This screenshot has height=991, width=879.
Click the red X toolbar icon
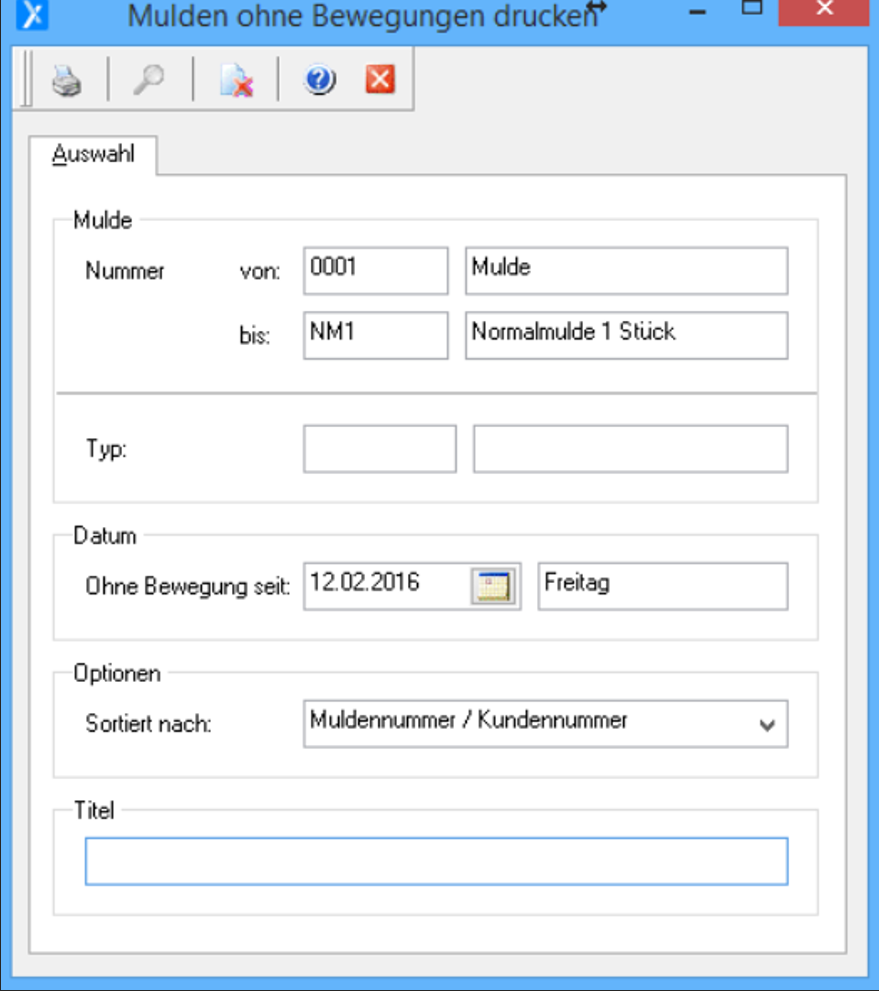380,79
